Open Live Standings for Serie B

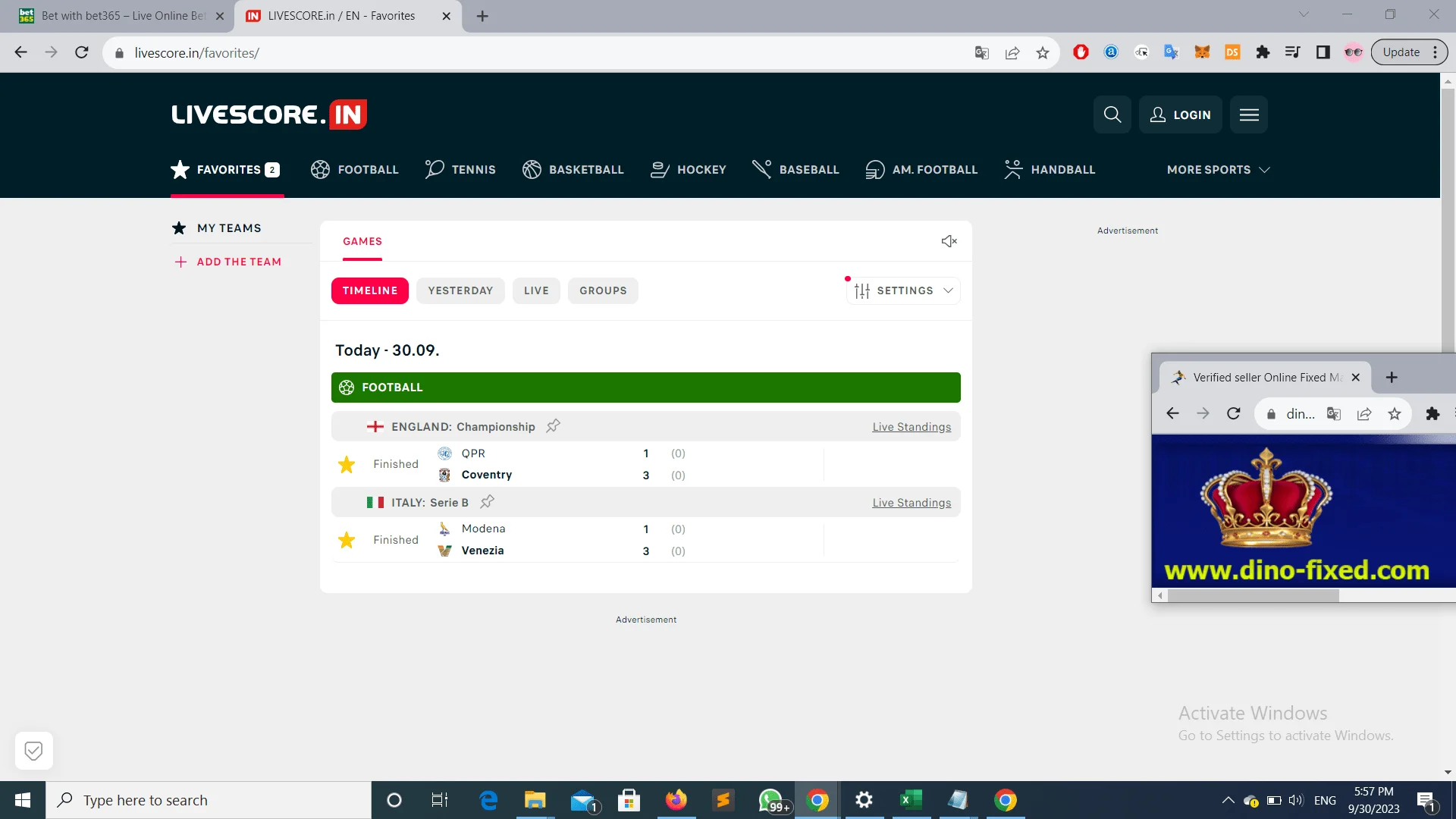(x=912, y=502)
